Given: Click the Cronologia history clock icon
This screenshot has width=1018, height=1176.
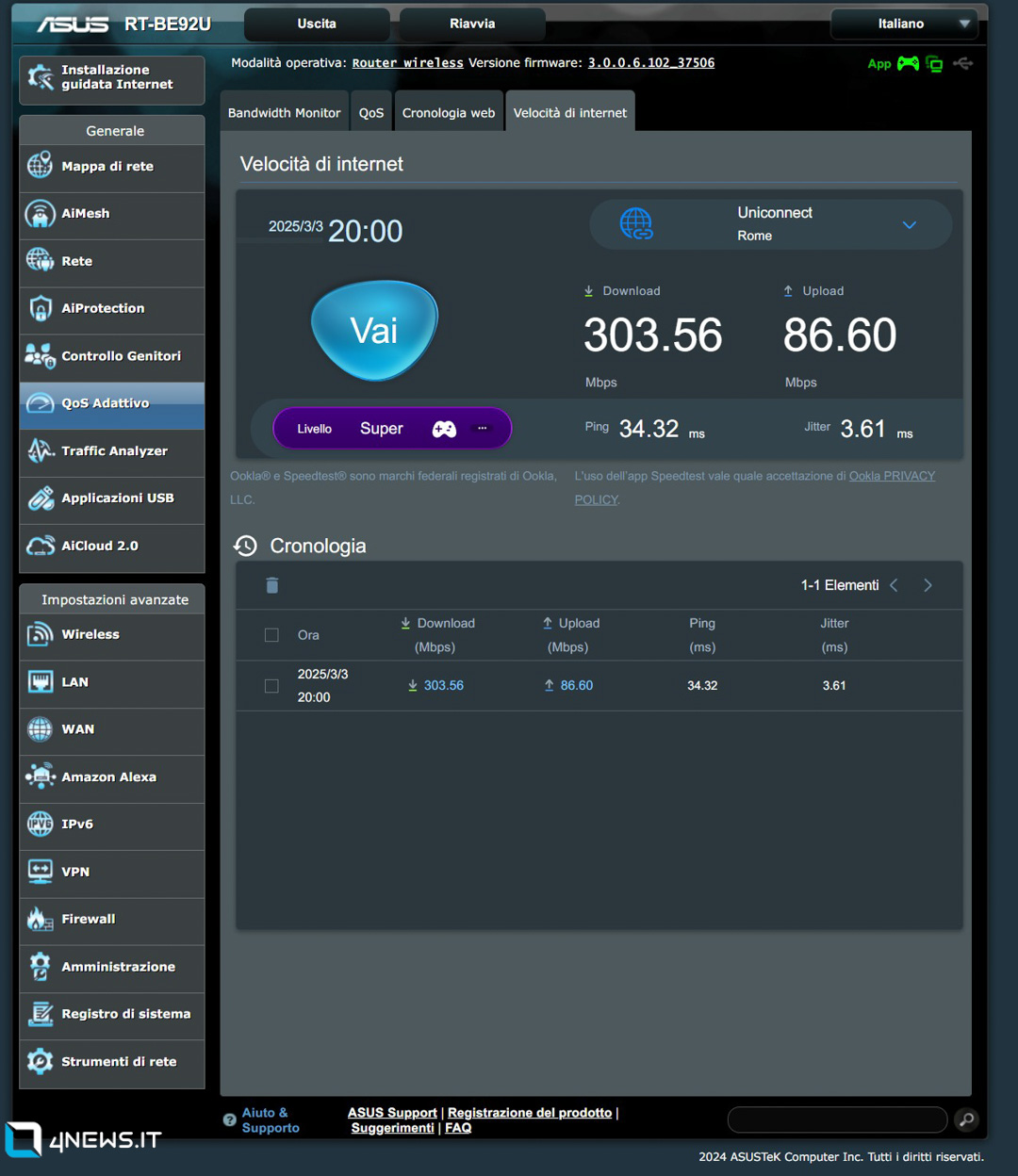Looking at the screenshot, I should 245,546.
